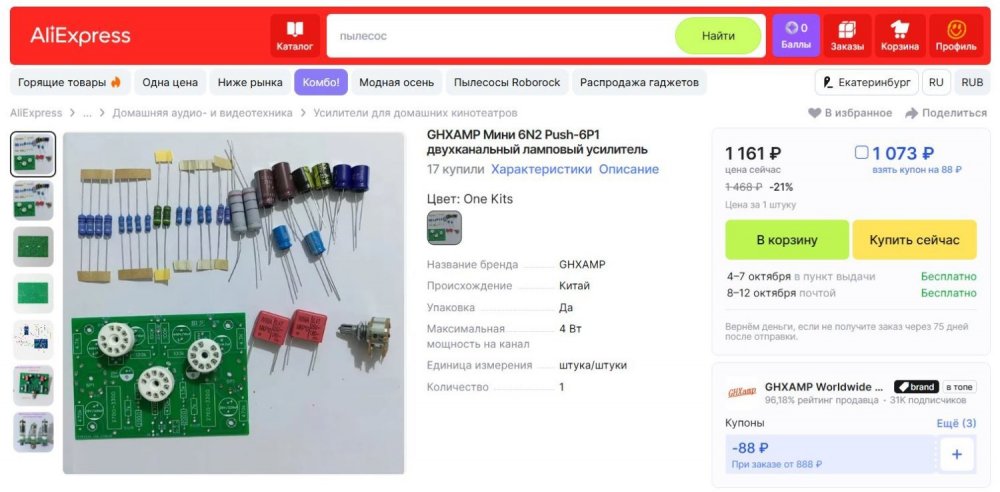The height and width of the screenshot is (492, 1000).
Task: Expand more coupons via Ещё (3)
Action: tap(956, 423)
